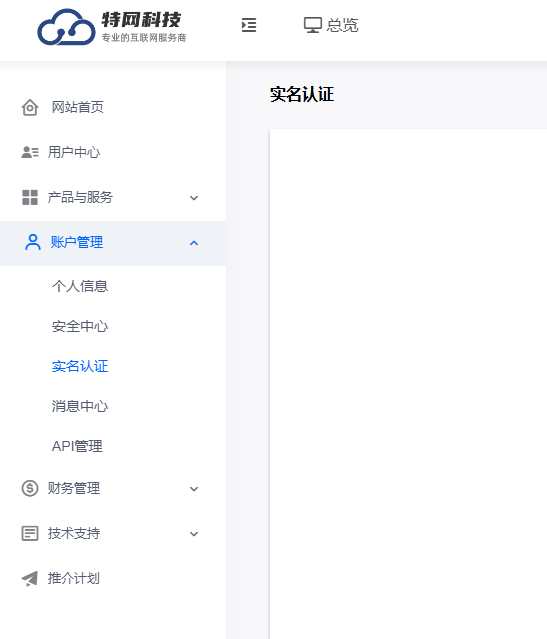Click the paper plane icon for 推介计划

coord(30,578)
